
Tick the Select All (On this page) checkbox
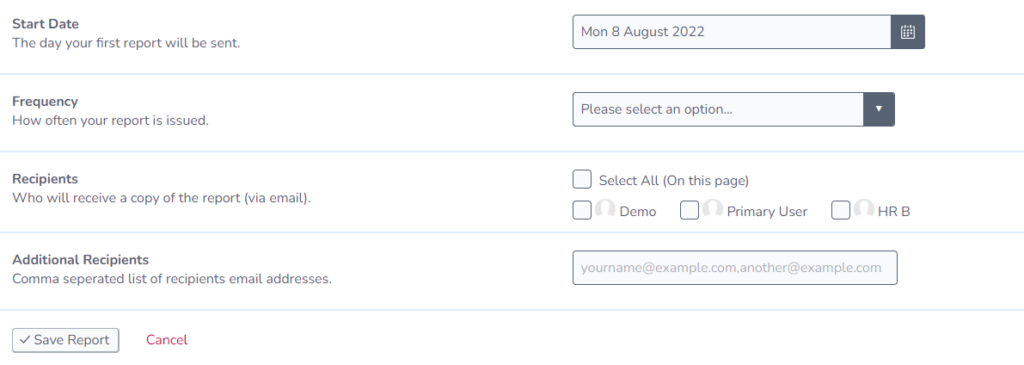click(x=582, y=180)
